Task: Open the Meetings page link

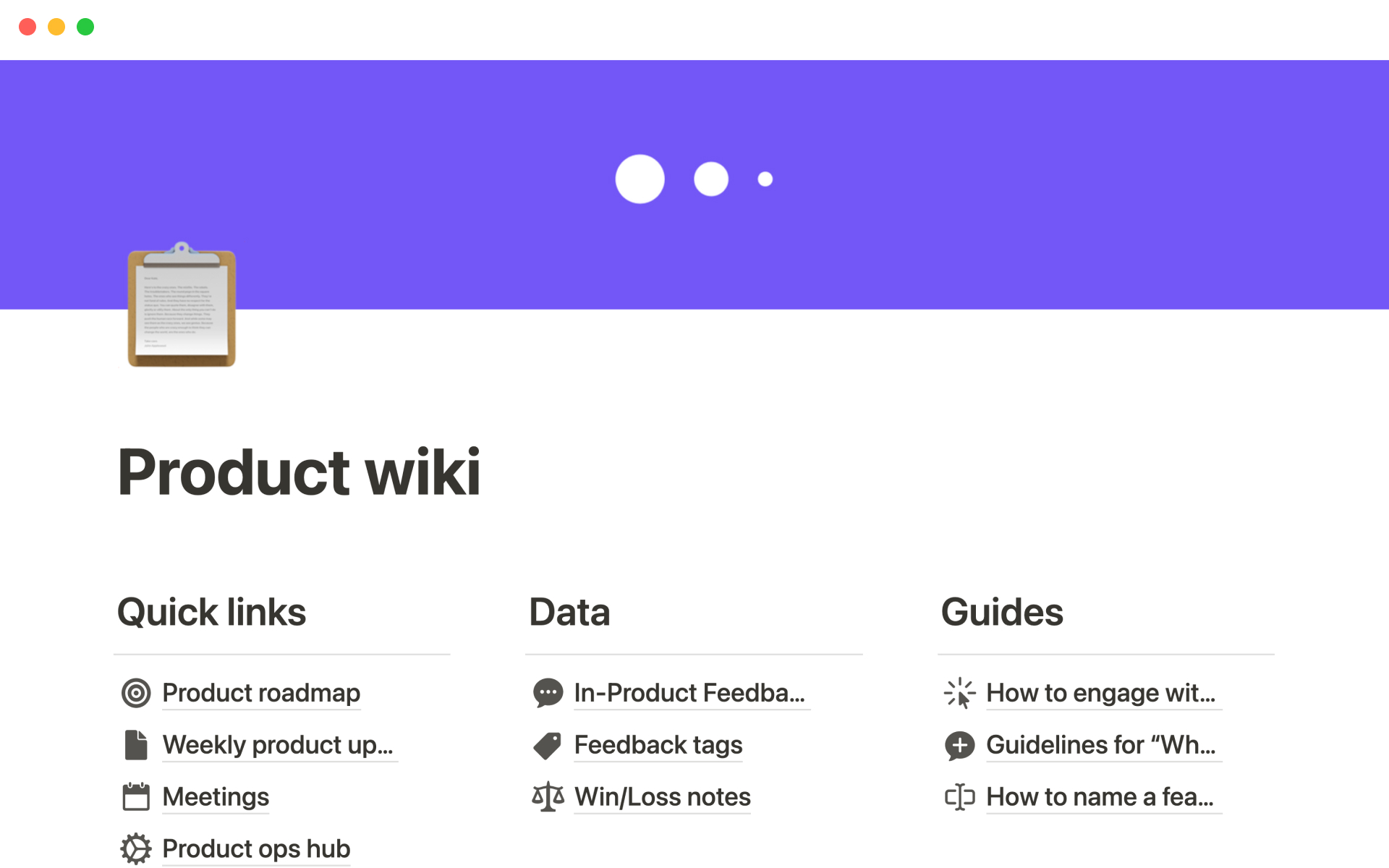Action: 216,797
